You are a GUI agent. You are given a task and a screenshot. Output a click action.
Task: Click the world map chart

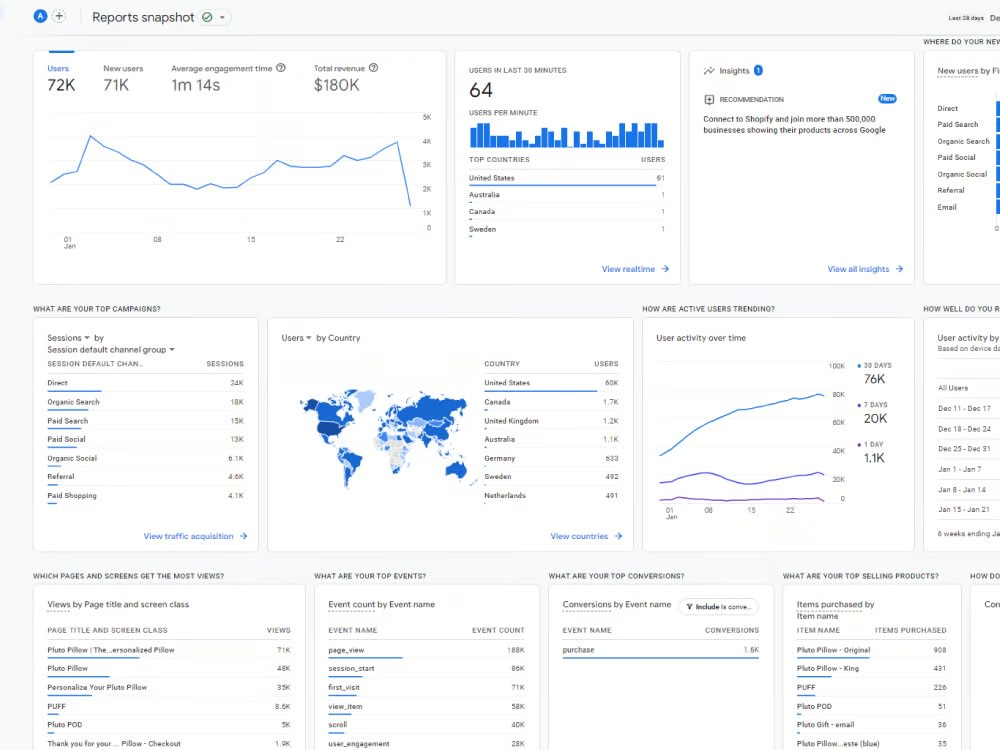(386, 438)
